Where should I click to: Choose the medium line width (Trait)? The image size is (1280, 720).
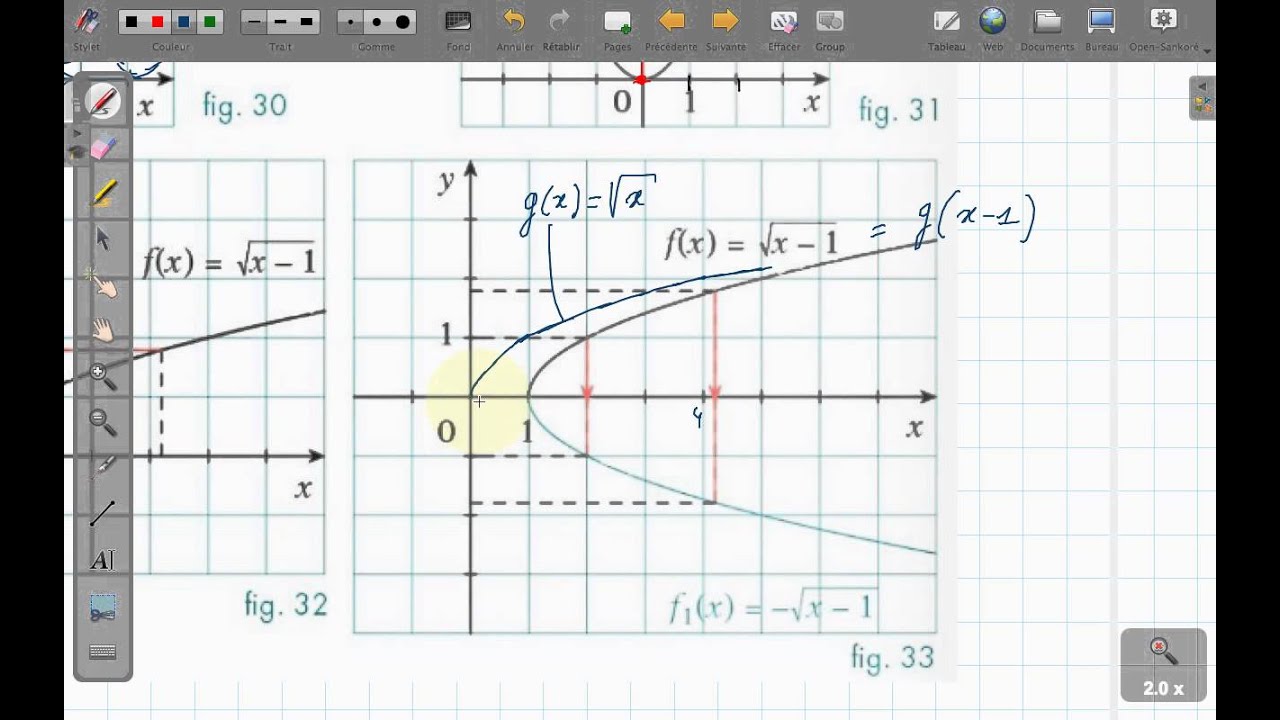pos(280,22)
